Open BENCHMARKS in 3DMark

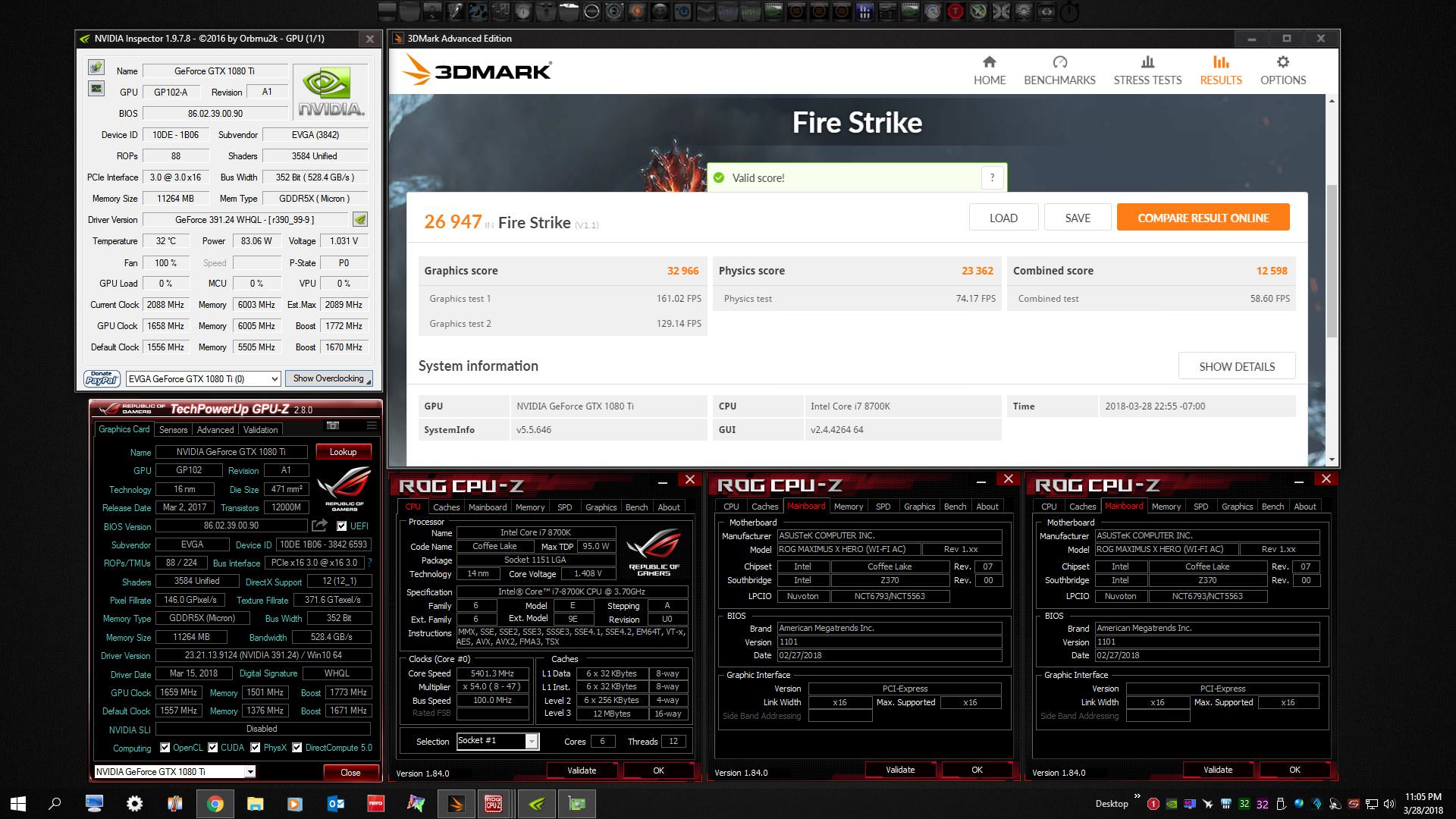(x=1059, y=71)
